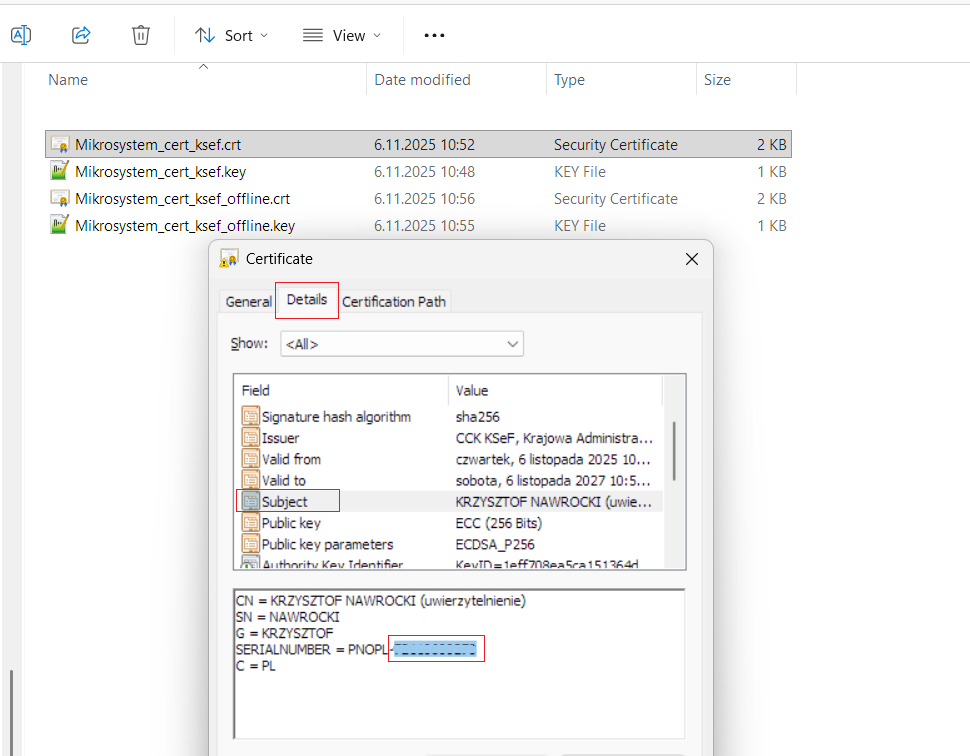Close the Certificate dialog window

(x=691, y=259)
